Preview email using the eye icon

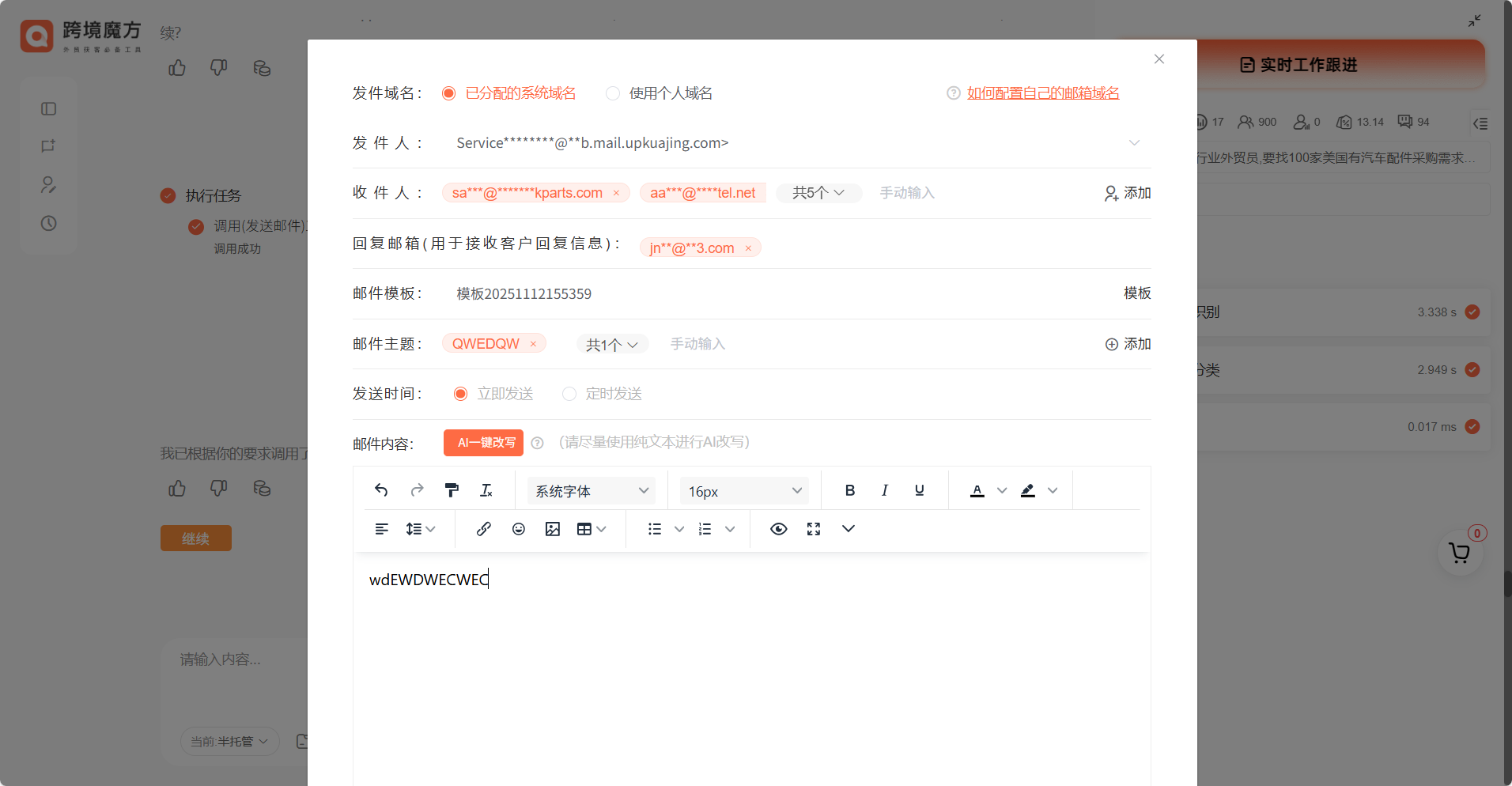(779, 529)
